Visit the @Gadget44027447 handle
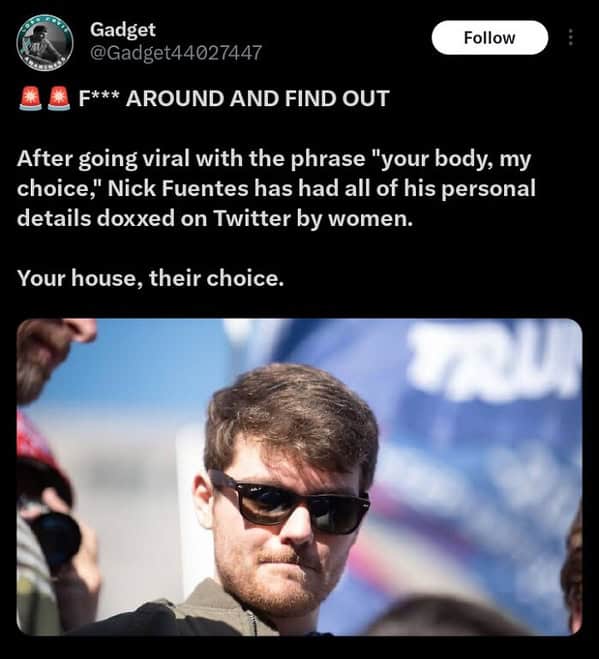Viewport: 599px width, 659px height. [176, 53]
